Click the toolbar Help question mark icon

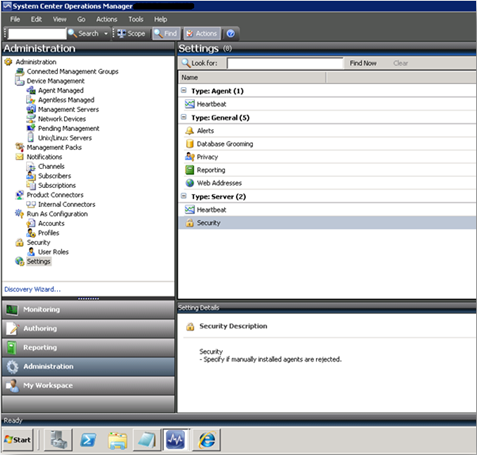pyautogui.click(x=231, y=33)
